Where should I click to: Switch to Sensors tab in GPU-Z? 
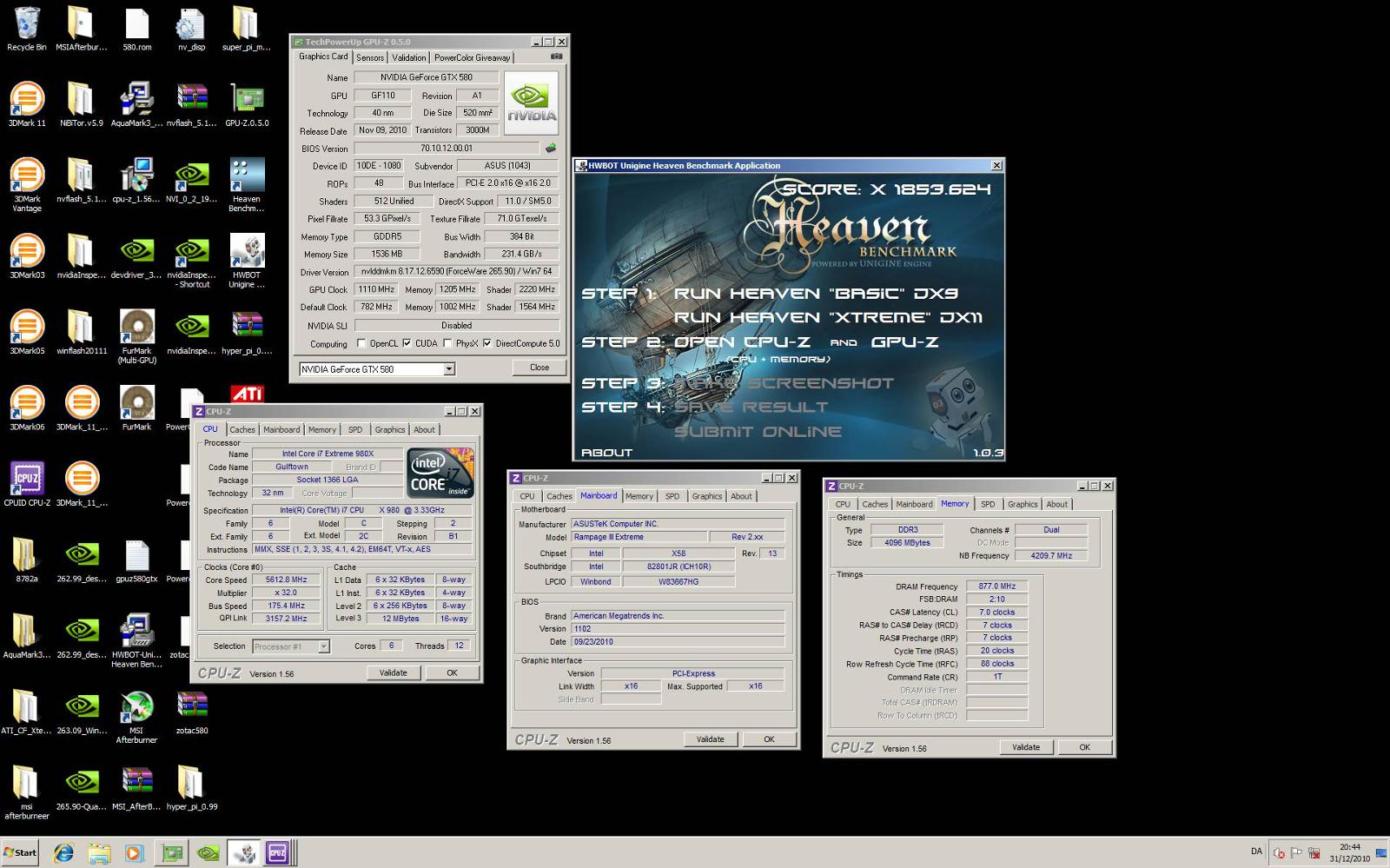coord(370,57)
